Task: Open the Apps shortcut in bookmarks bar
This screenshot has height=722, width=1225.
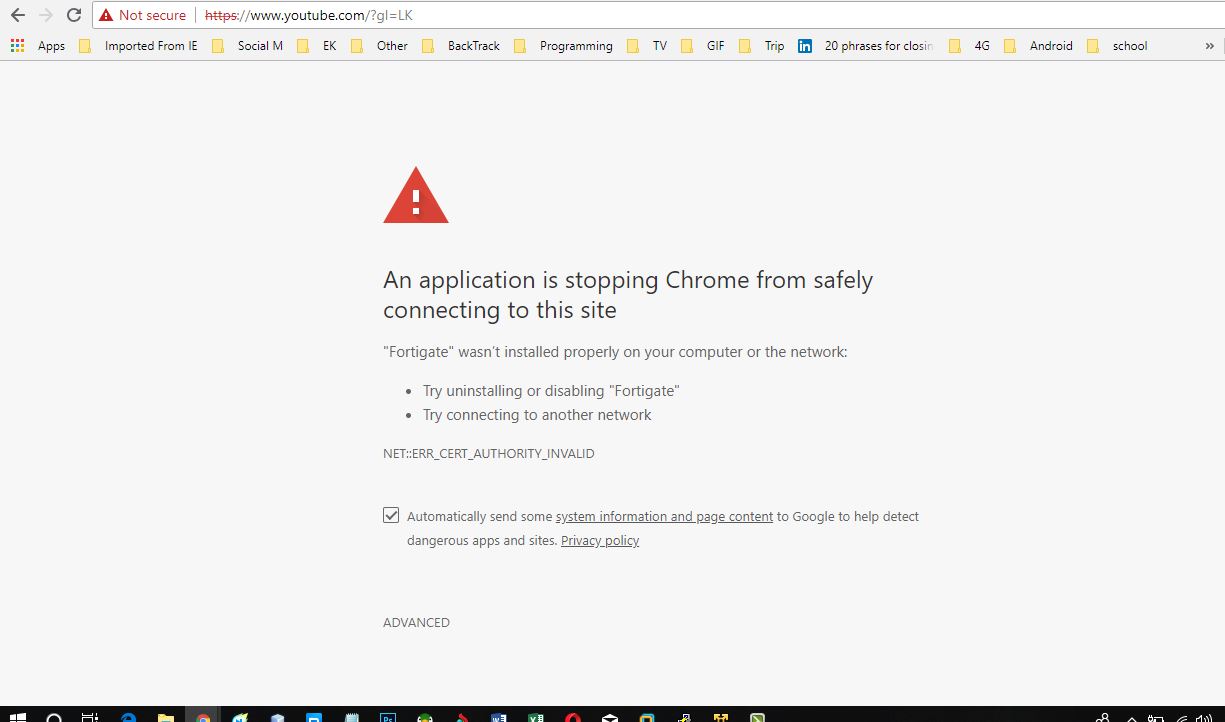Action: [x=38, y=46]
